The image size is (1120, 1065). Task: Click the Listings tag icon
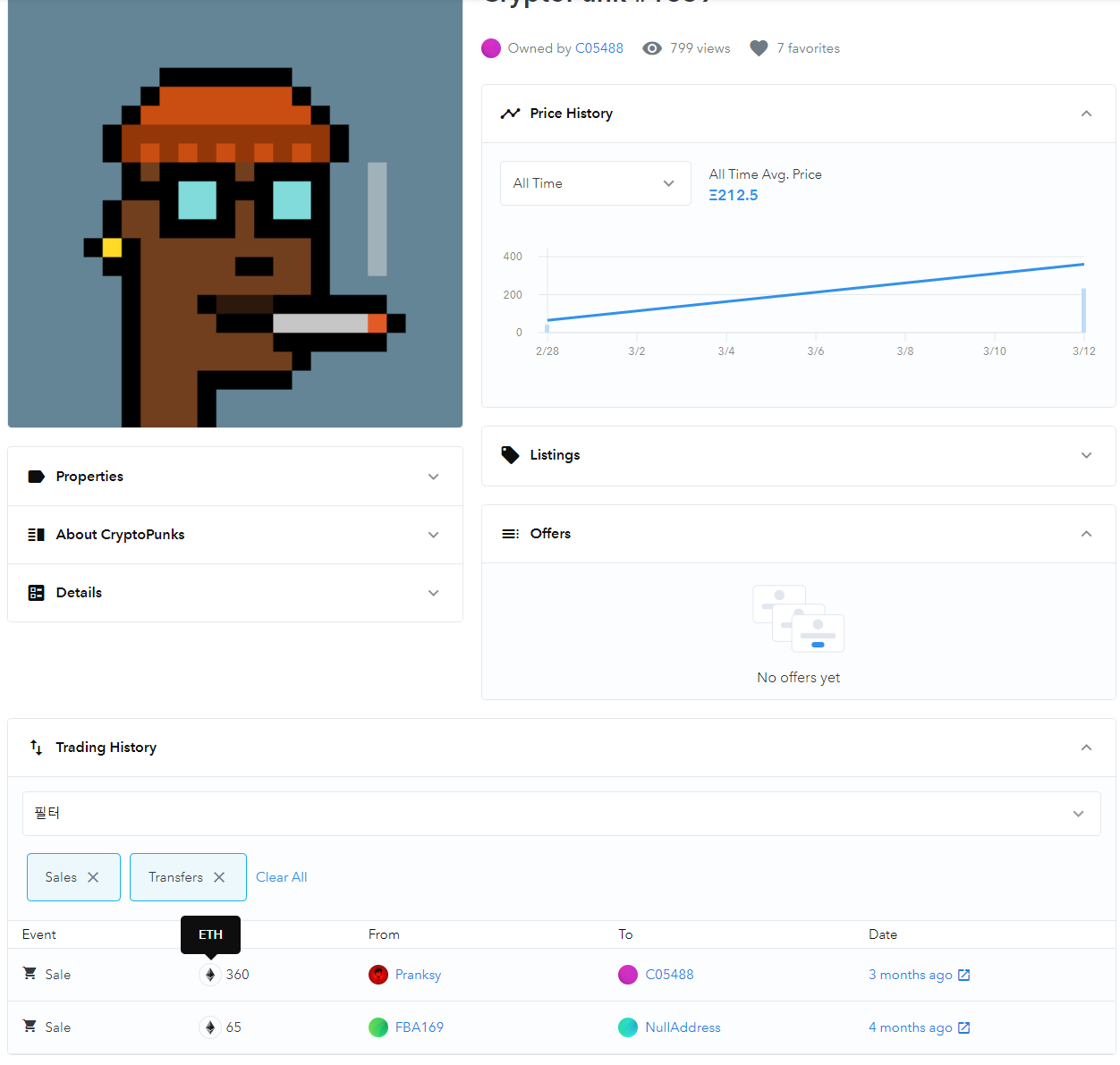pyautogui.click(x=510, y=455)
